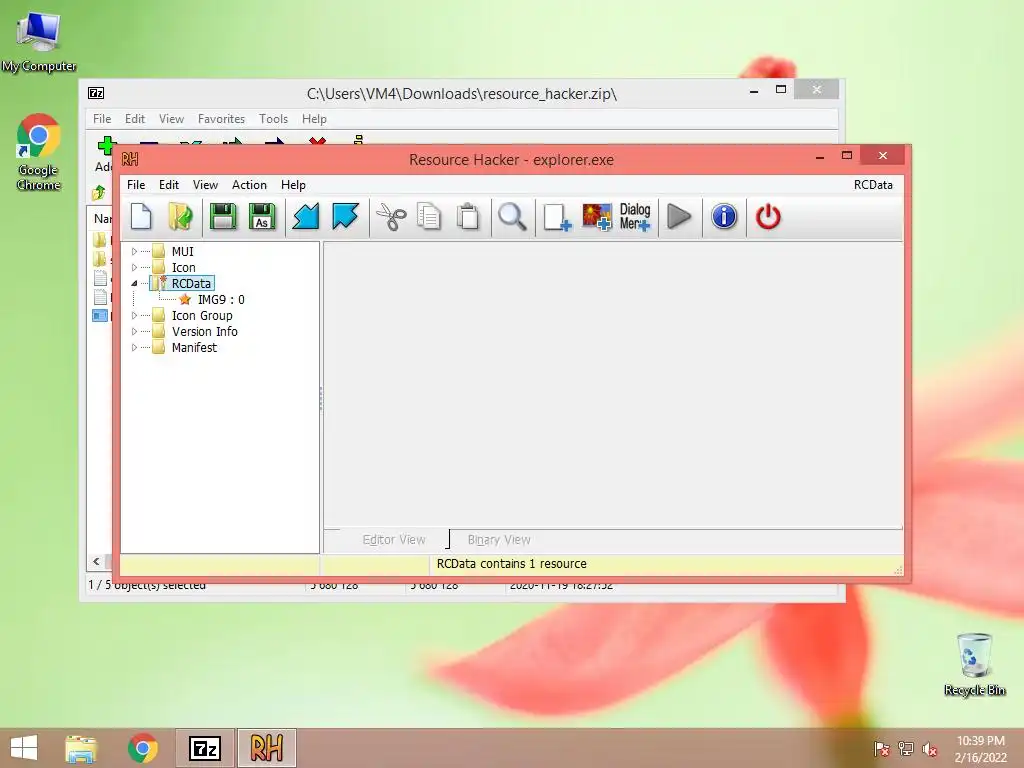Select the RCData folder
Viewport: 1024px width, 768px height.
point(191,283)
